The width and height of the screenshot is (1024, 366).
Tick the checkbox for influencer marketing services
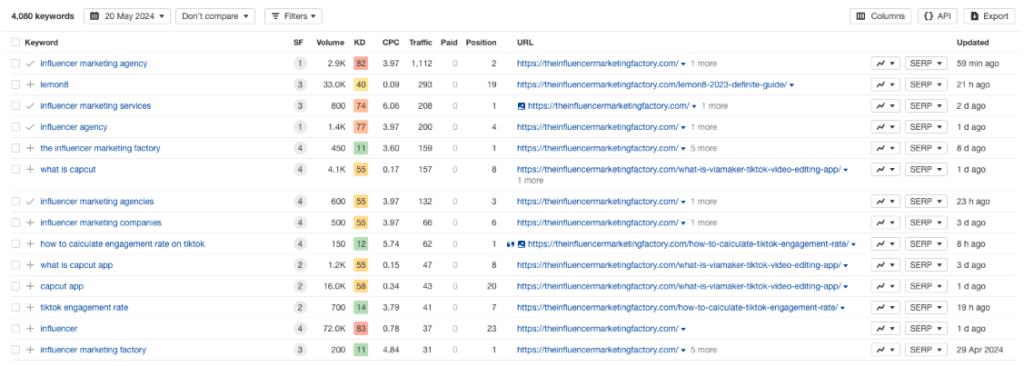tap(16, 106)
